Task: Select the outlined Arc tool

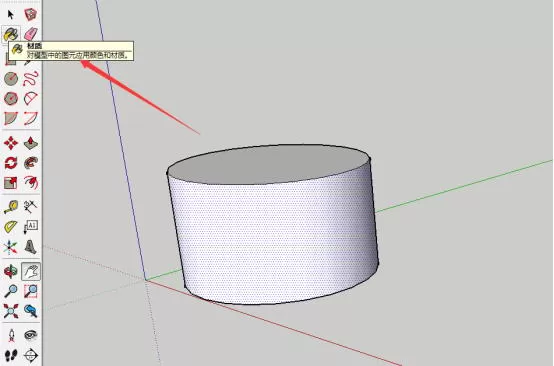Action: (31, 98)
